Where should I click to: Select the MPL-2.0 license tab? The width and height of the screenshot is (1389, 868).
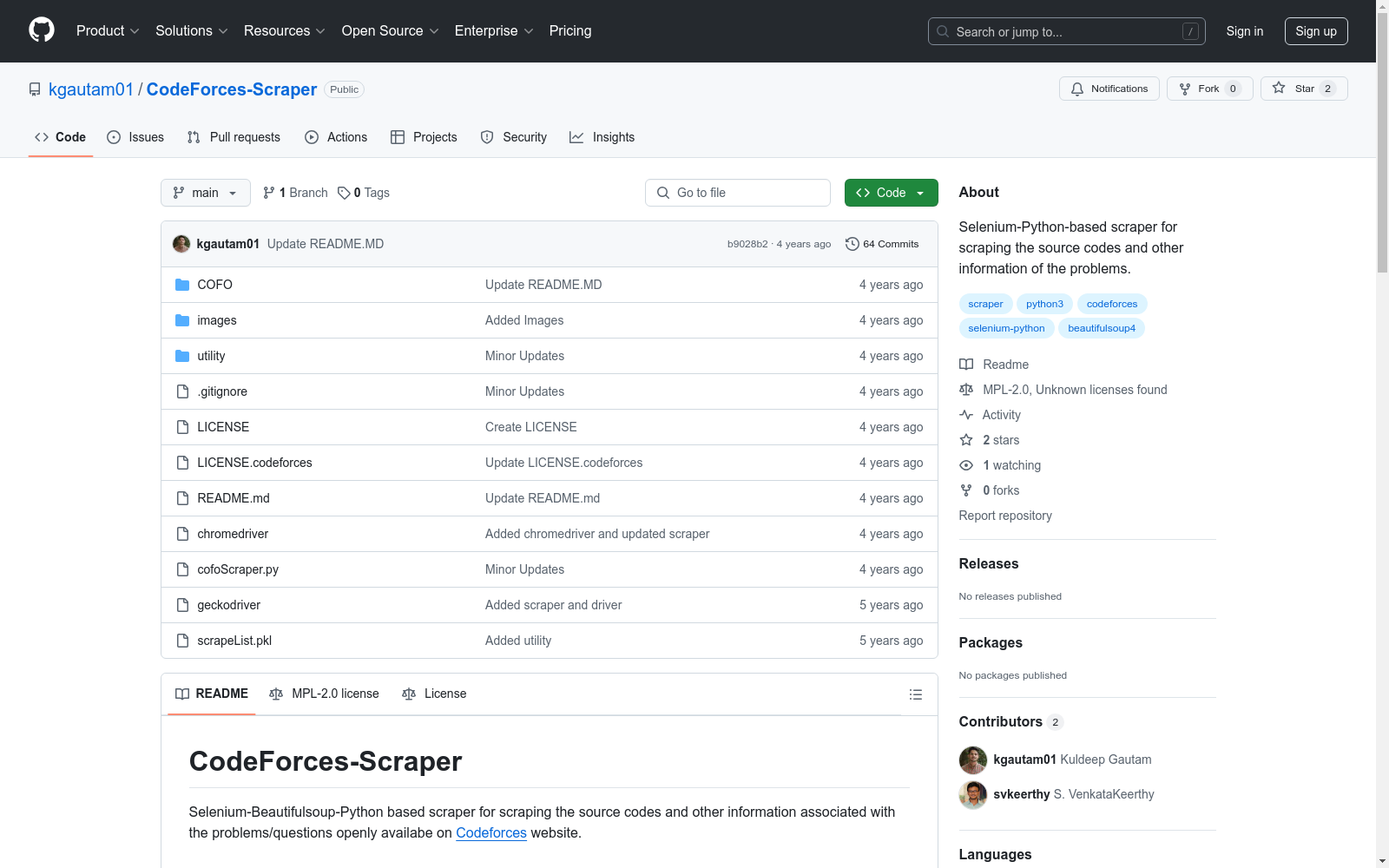(325, 694)
